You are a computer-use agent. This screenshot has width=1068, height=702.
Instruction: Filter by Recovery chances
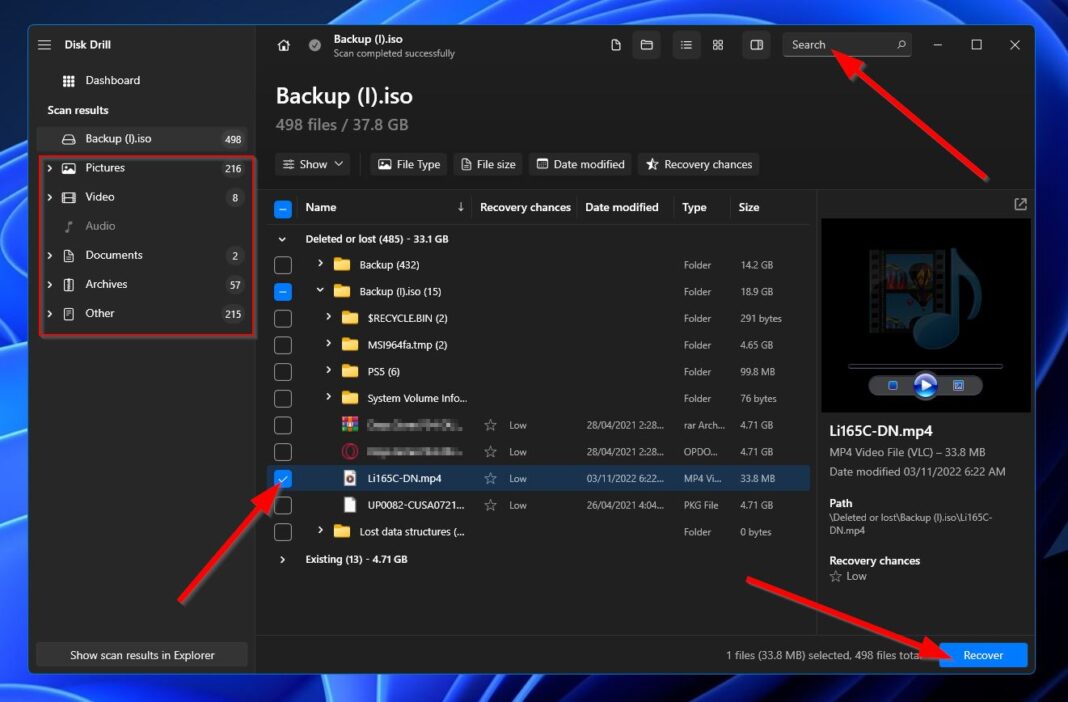699,164
